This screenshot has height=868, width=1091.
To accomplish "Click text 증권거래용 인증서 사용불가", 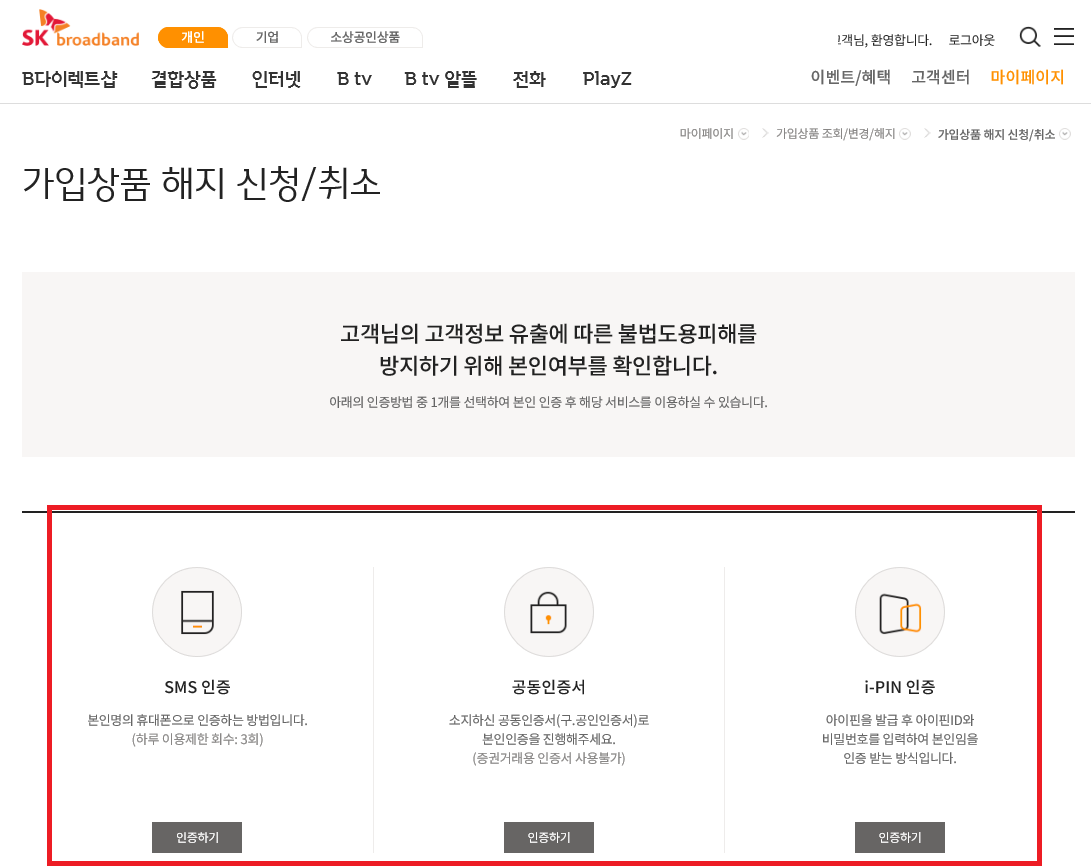I will [x=548, y=758].
